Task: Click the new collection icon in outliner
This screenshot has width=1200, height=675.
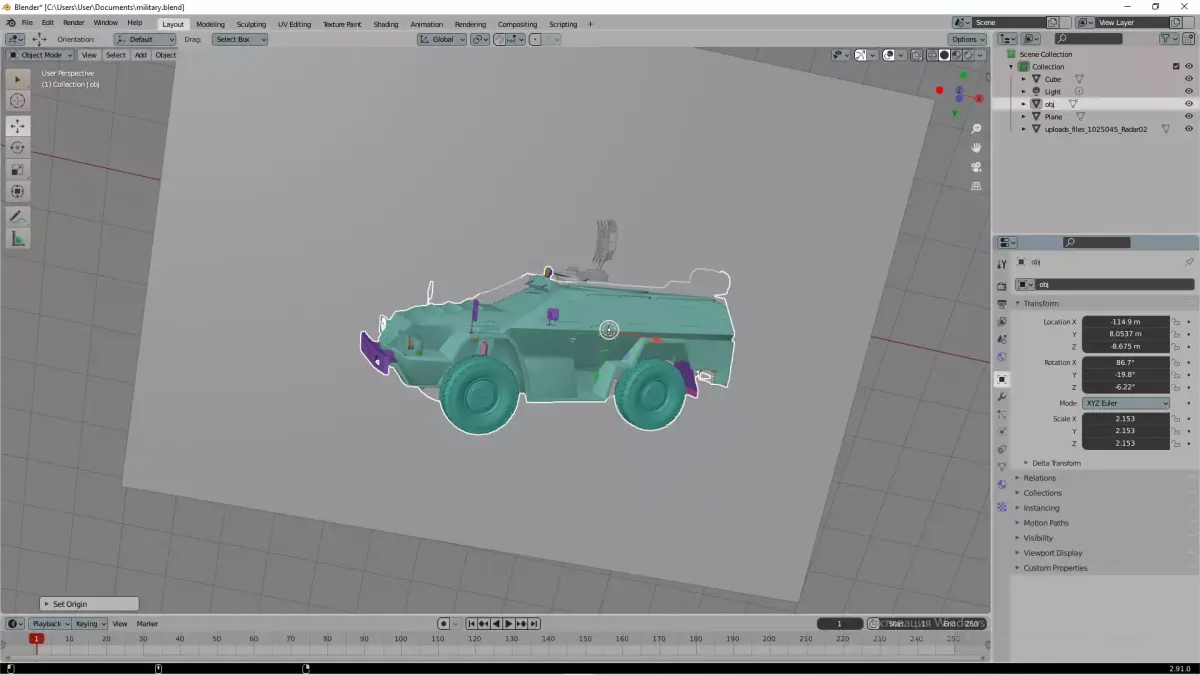Action: pyautogui.click(x=1190, y=39)
